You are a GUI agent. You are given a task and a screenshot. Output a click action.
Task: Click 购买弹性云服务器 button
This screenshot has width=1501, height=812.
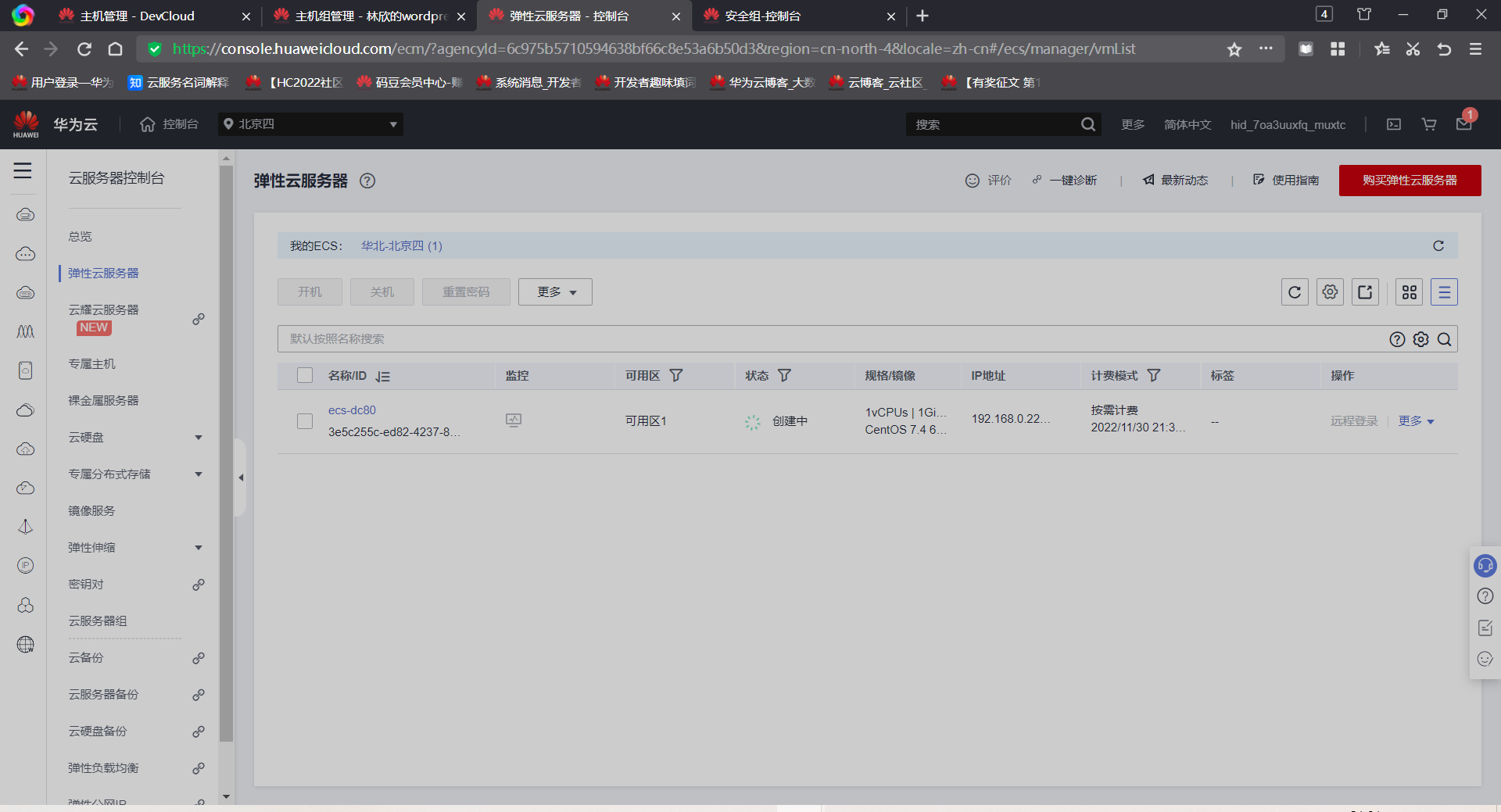click(1410, 181)
